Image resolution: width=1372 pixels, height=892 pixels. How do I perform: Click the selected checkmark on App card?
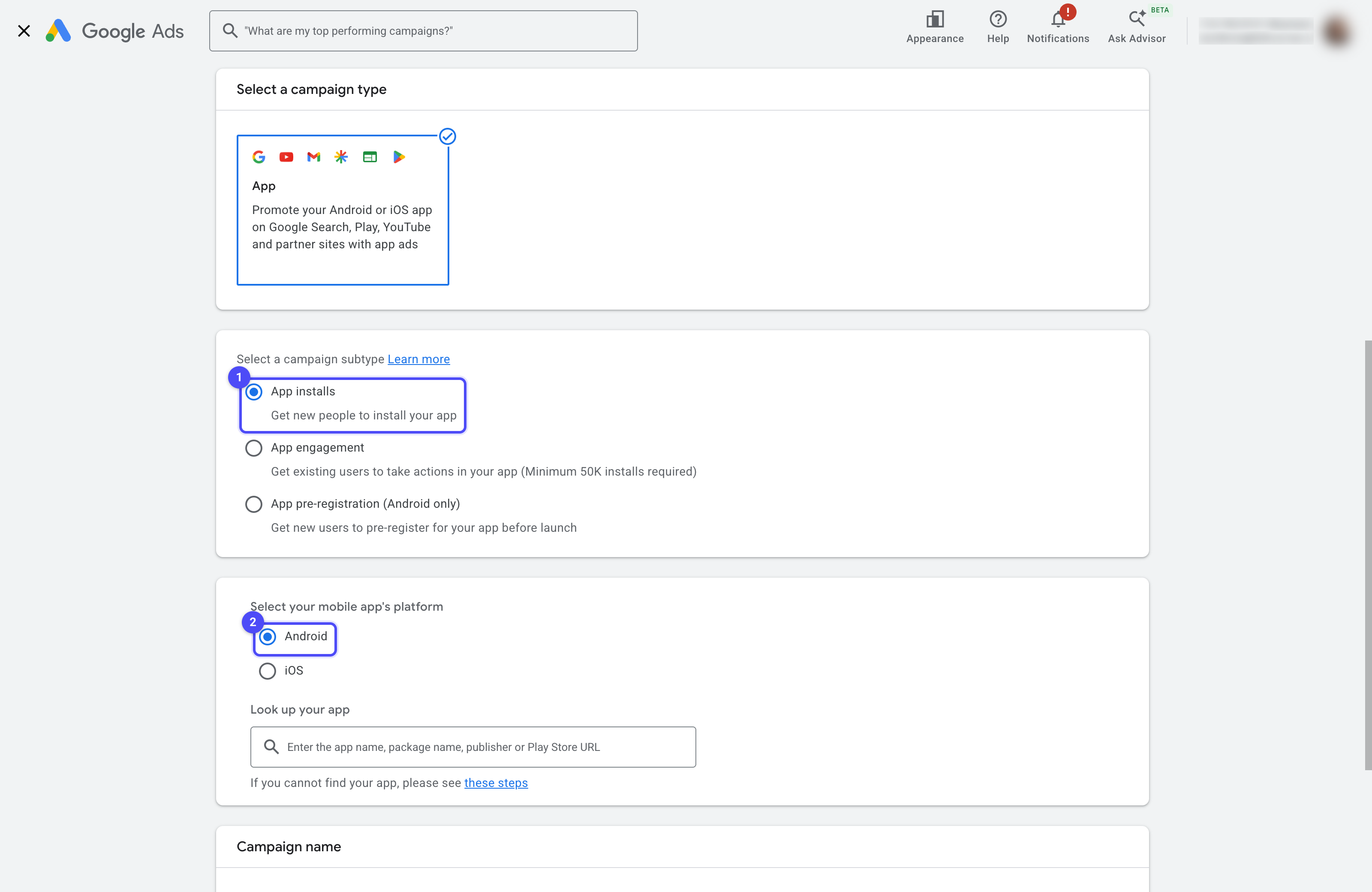(x=447, y=137)
